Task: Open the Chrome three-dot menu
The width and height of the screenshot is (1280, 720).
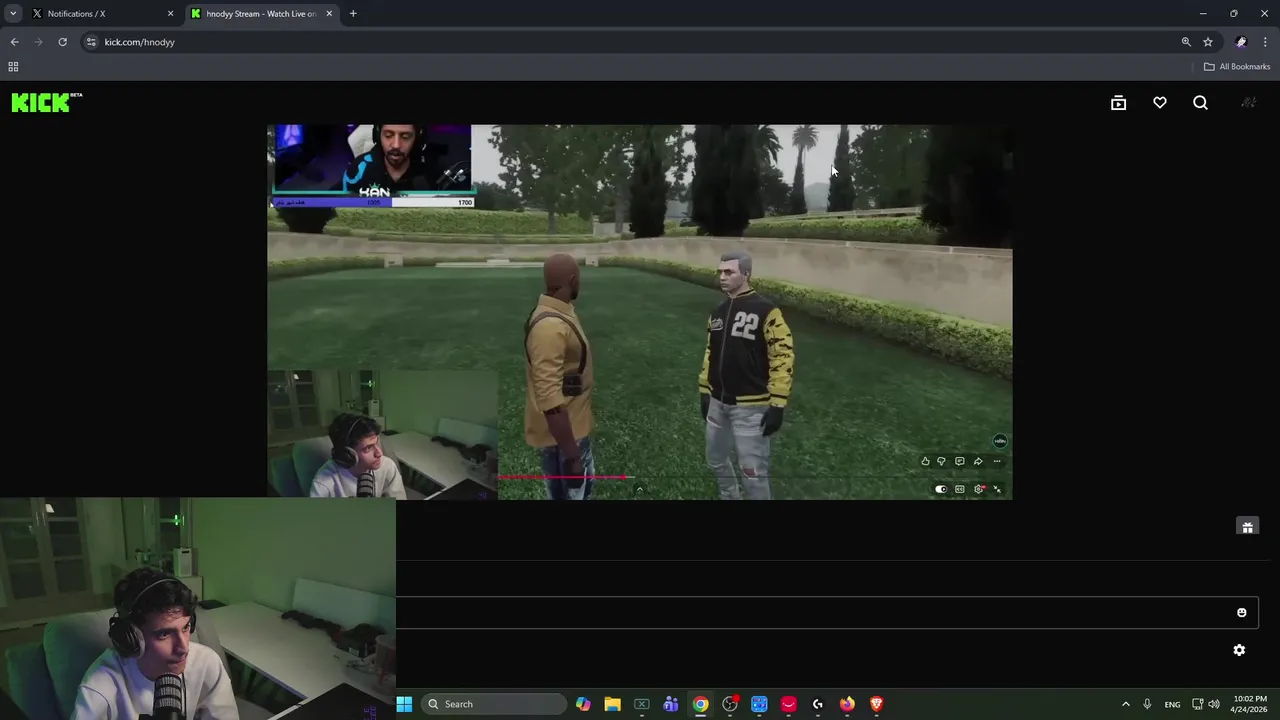Action: [x=1265, y=42]
